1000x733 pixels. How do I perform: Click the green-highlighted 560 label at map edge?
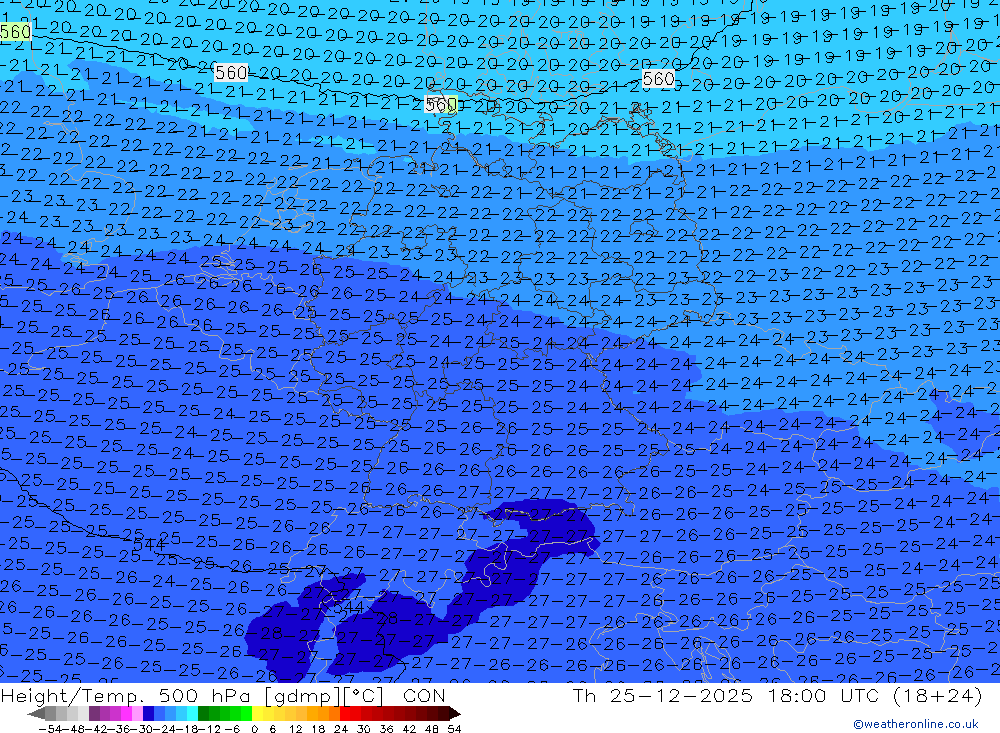click(15, 32)
